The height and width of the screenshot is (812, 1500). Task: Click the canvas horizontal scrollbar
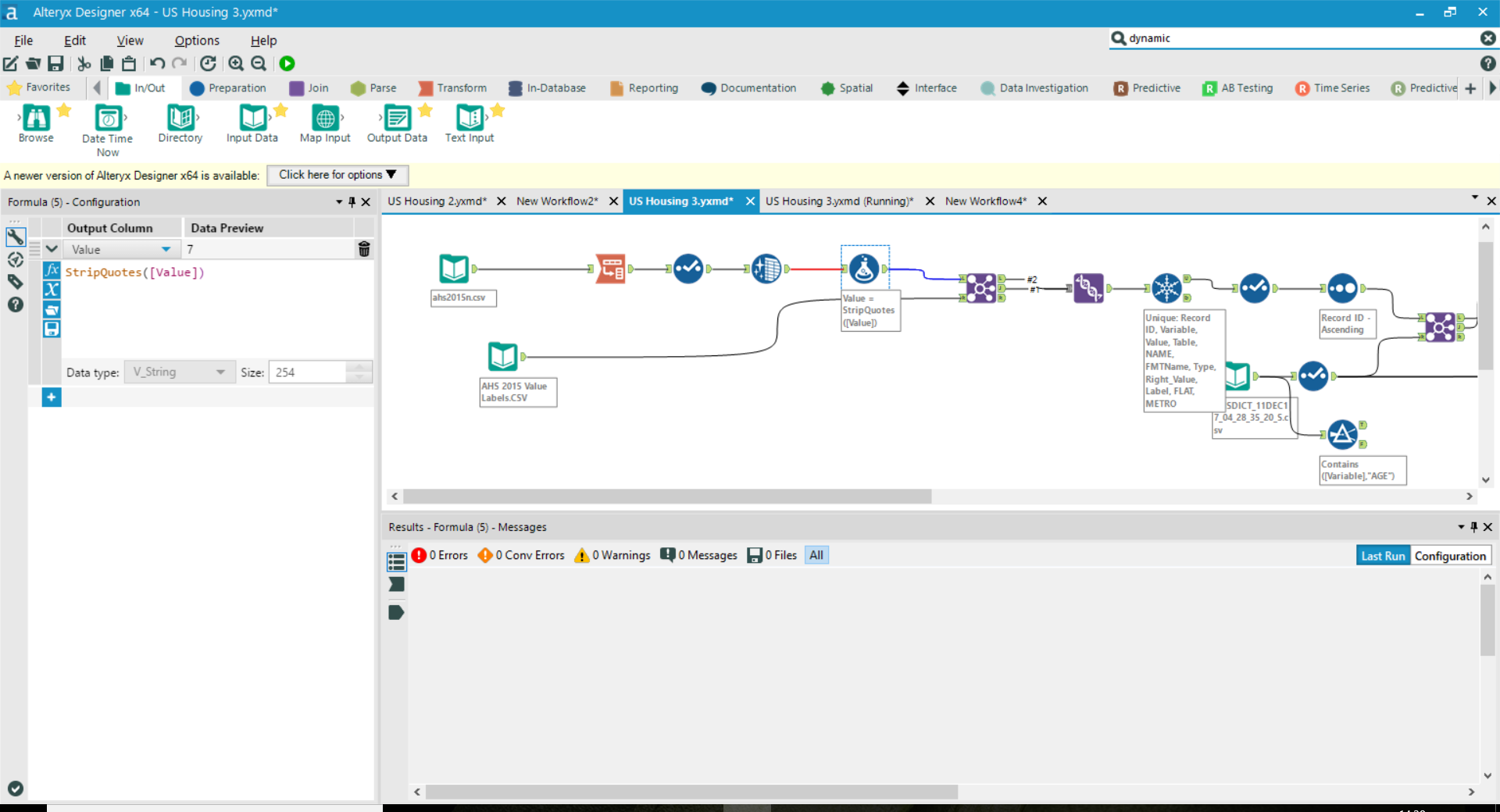(x=667, y=497)
